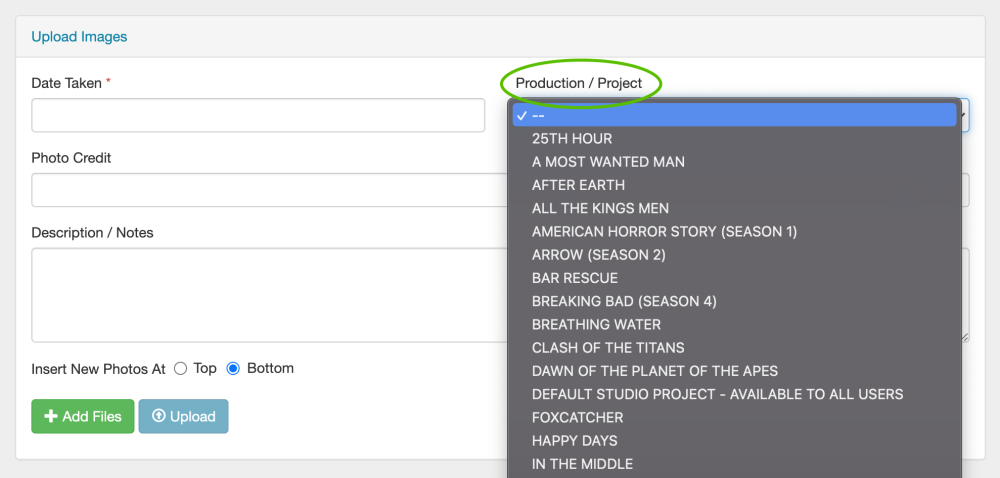Select the Bottom radio button
This screenshot has height=478, width=1000.
(x=233, y=368)
